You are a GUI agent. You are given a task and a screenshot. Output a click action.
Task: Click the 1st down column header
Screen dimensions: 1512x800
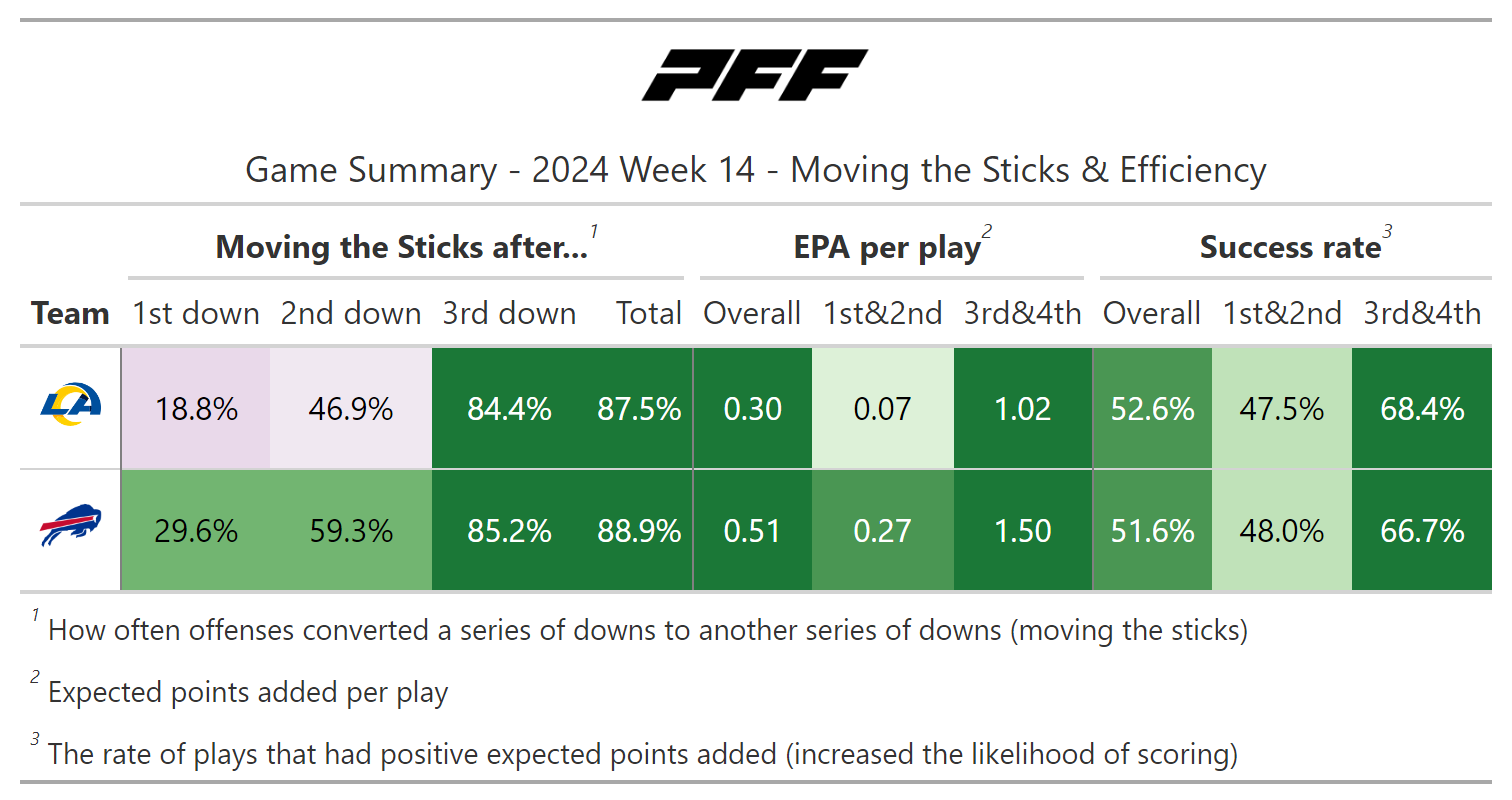click(x=196, y=313)
